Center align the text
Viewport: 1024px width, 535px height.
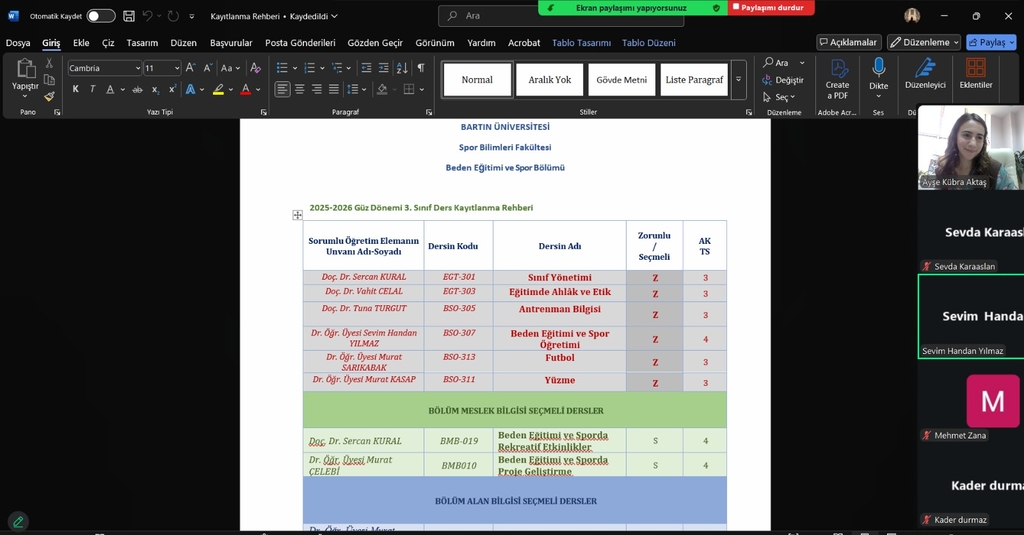[300, 89]
